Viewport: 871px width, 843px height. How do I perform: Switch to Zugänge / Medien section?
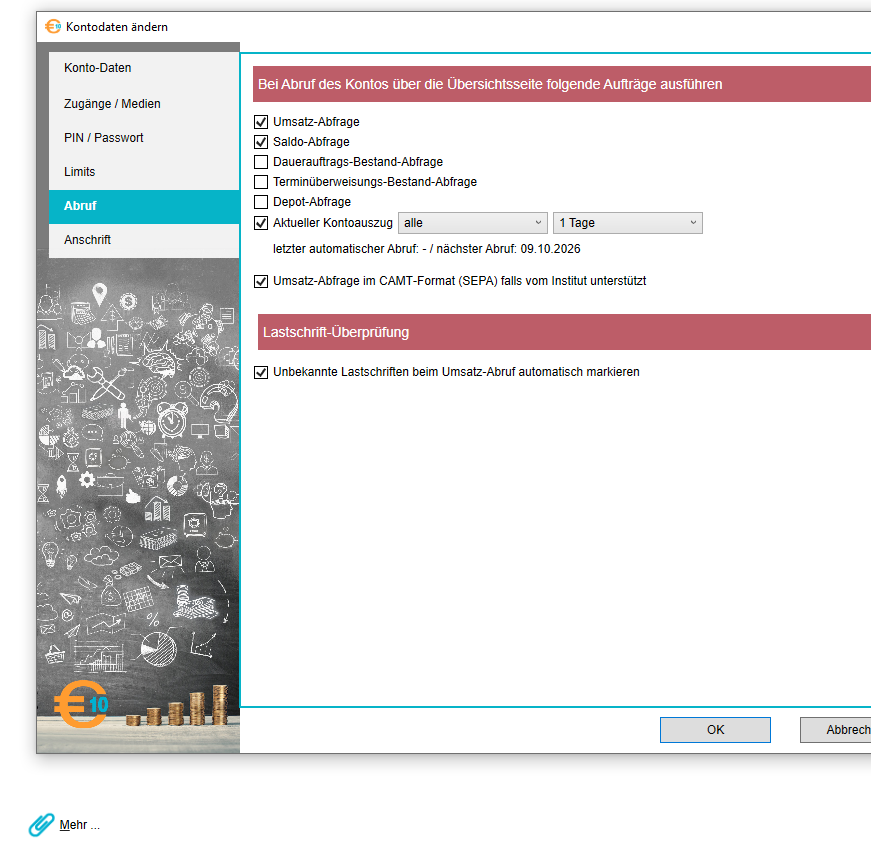[144, 104]
